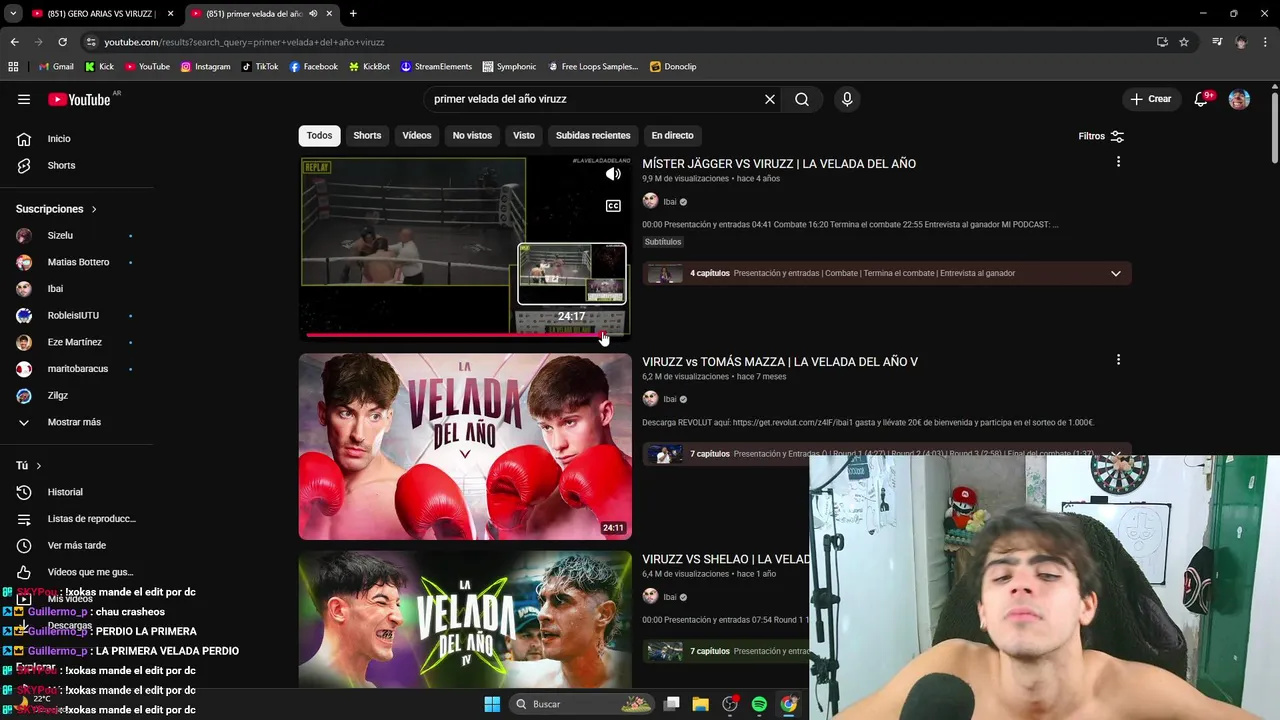The height and width of the screenshot is (720, 1280).
Task: Click the Crear button
Action: click(x=1150, y=99)
